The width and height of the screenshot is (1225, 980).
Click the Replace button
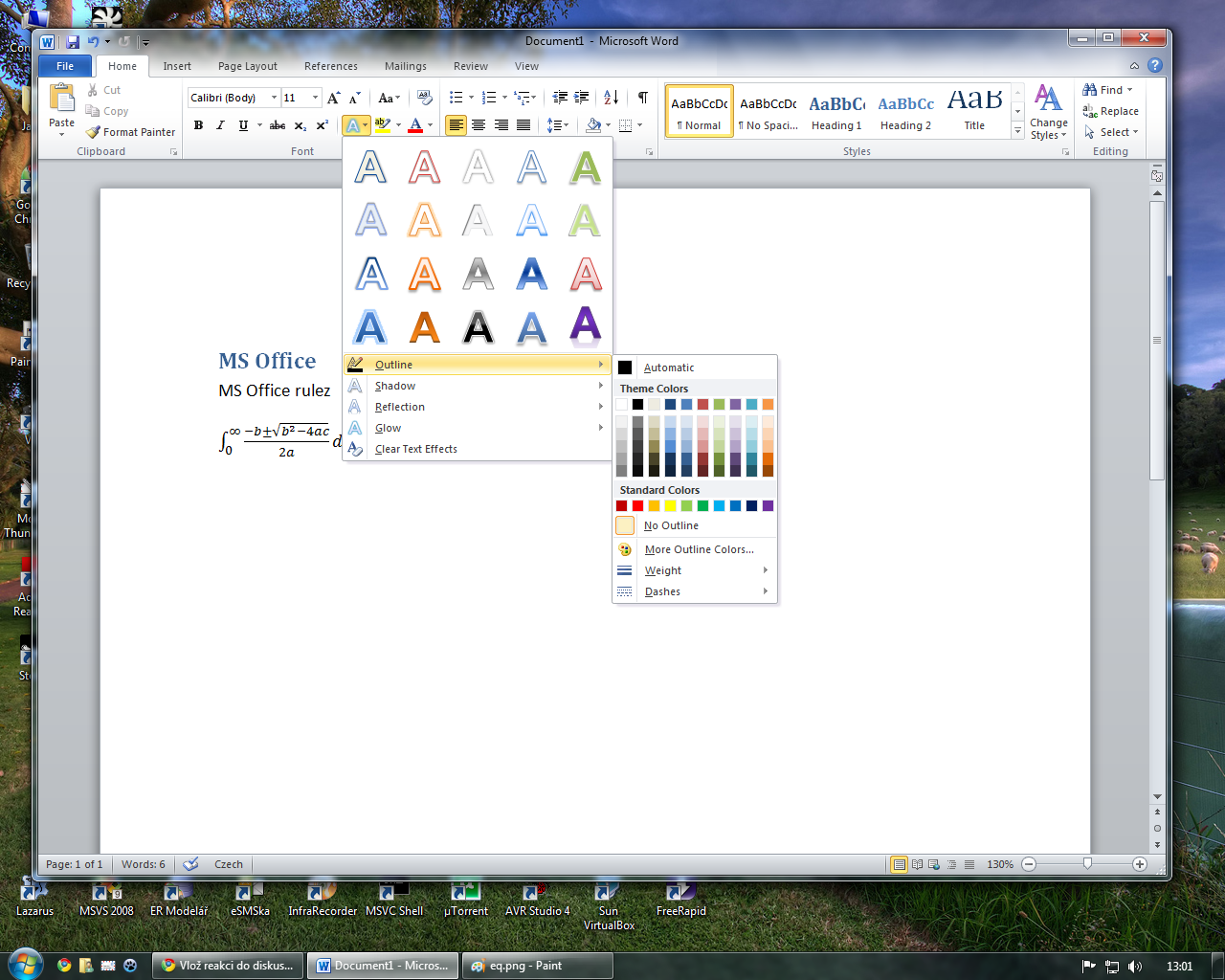pos(1110,111)
